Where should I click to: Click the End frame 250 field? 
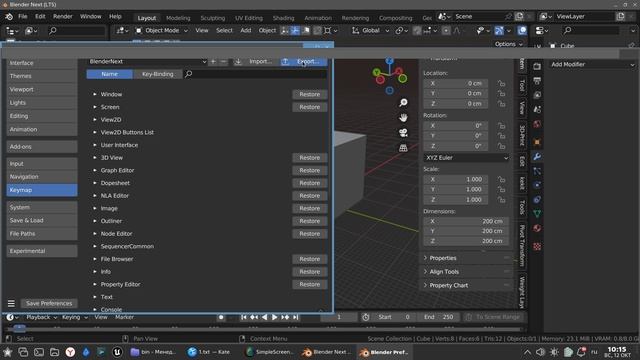438,317
